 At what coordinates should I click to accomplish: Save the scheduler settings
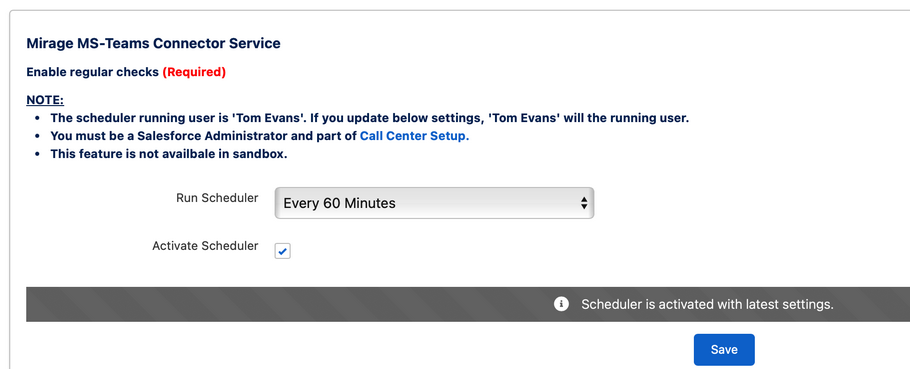click(x=724, y=350)
